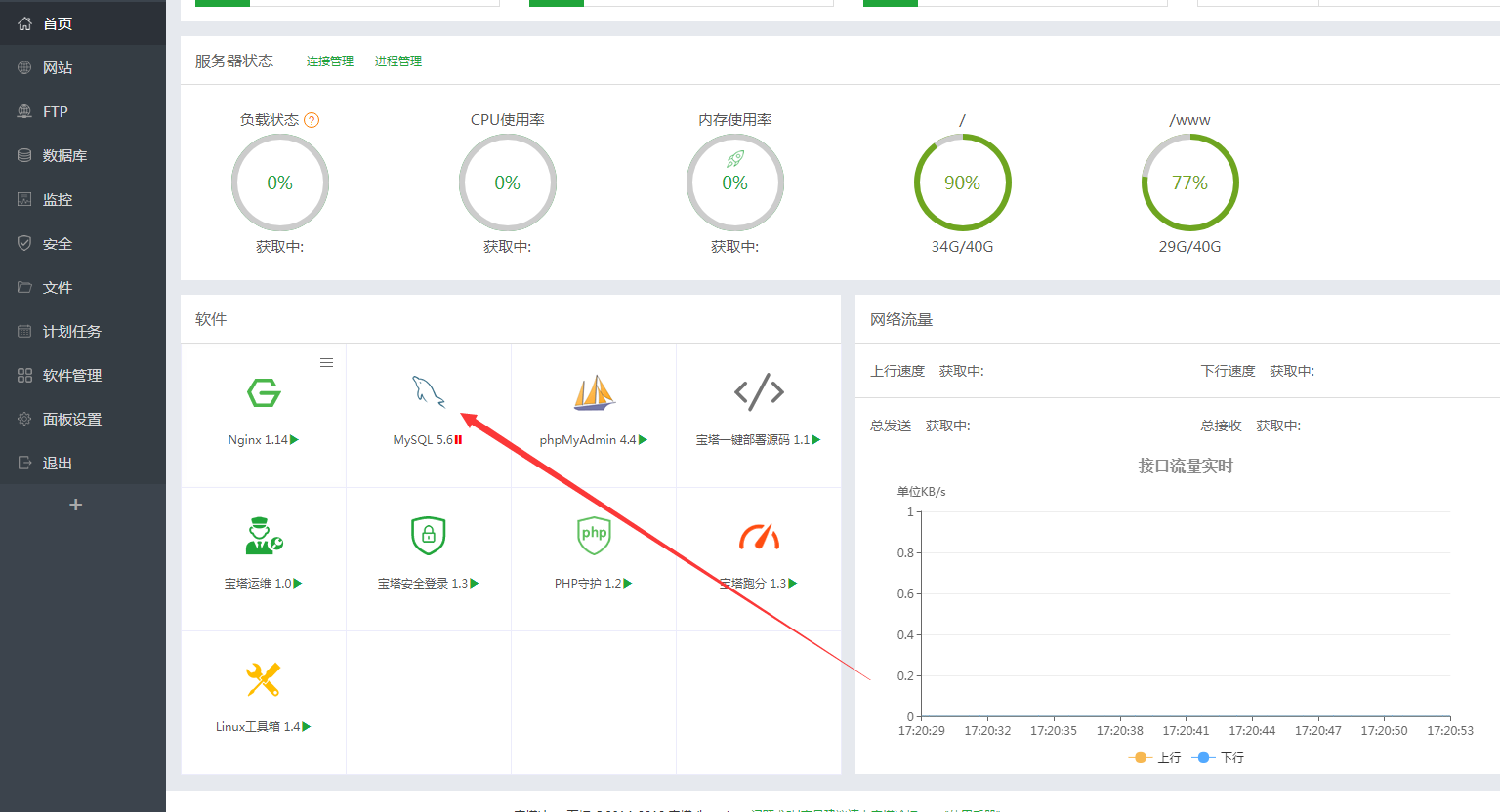
Task: Click the / disk 90% usage ring
Action: point(963,183)
